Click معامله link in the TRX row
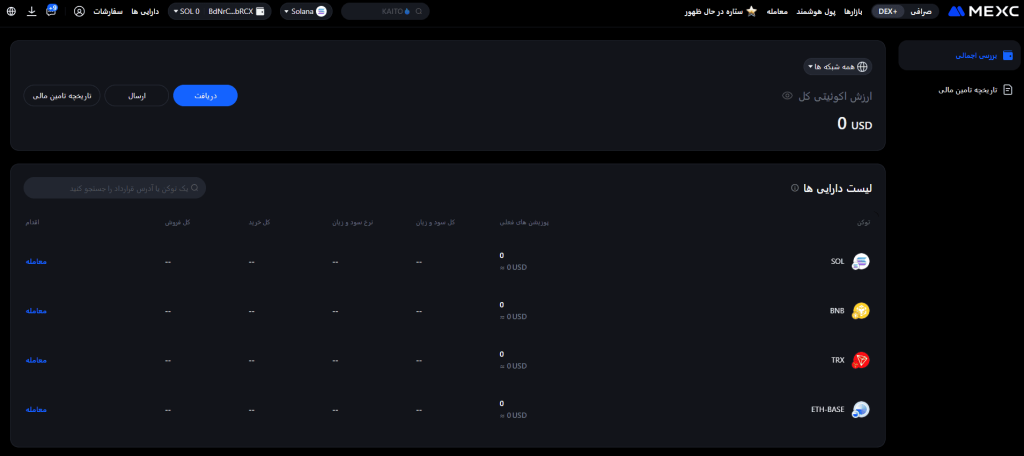The width and height of the screenshot is (1024, 456). coord(36,361)
